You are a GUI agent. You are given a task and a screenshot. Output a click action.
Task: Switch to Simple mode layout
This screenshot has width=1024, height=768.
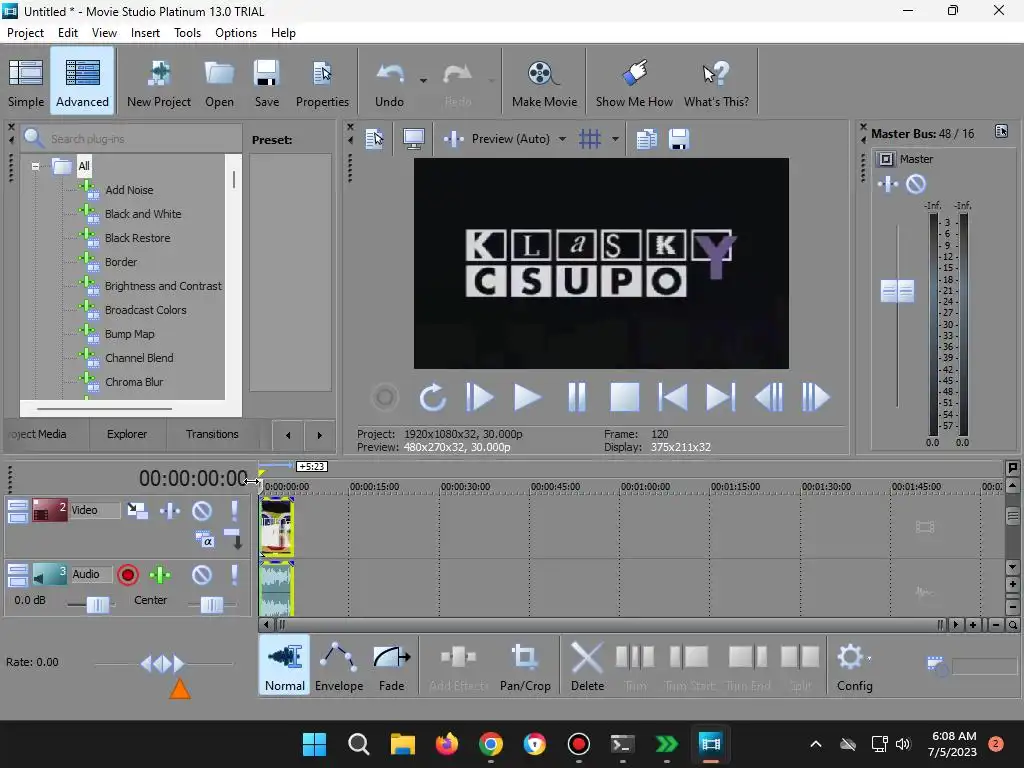[26, 81]
